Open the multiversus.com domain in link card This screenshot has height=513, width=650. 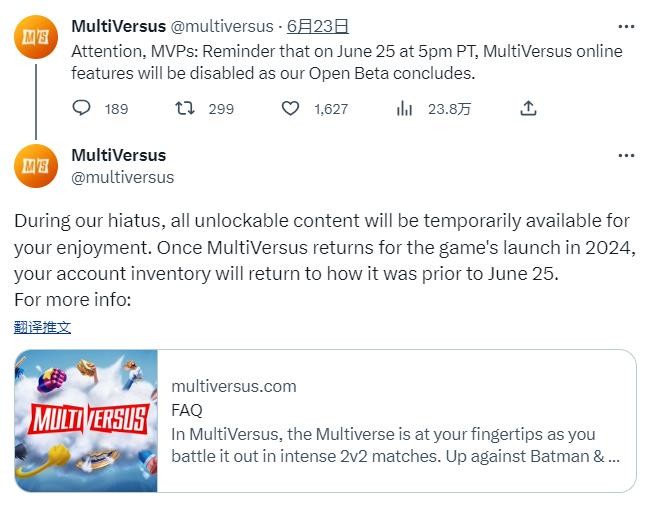(234, 386)
